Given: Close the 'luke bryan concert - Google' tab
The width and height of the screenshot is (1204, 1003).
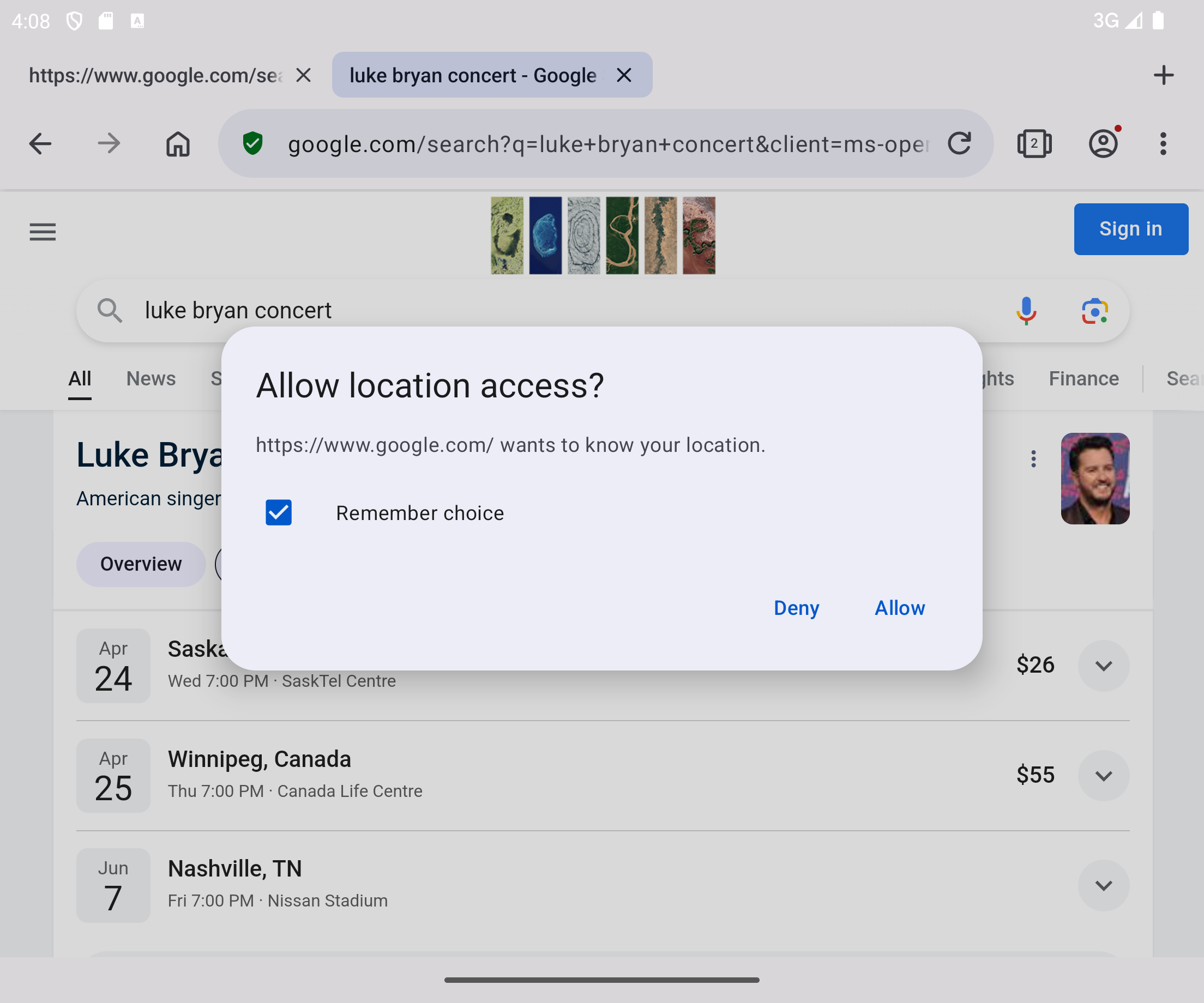Looking at the screenshot, I should click(624, 75).
